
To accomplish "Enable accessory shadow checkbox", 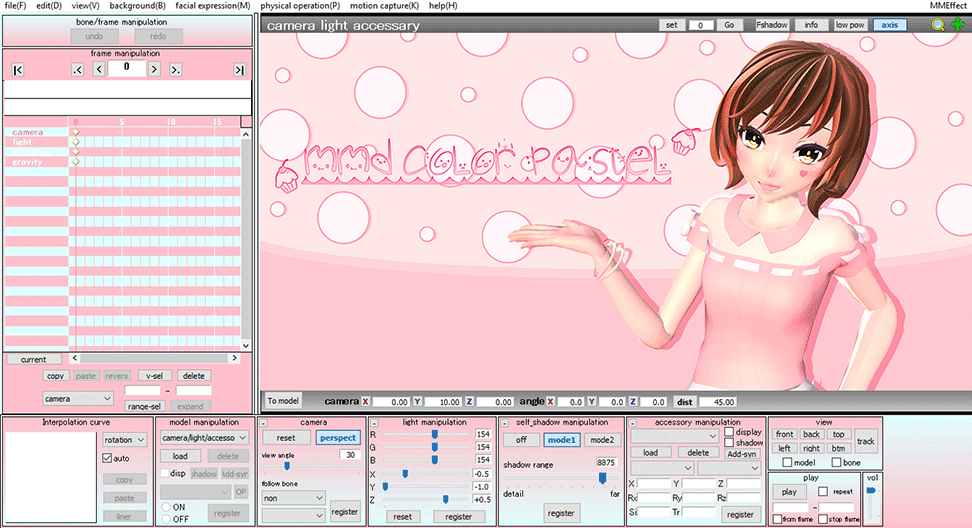I will (729, 442).
